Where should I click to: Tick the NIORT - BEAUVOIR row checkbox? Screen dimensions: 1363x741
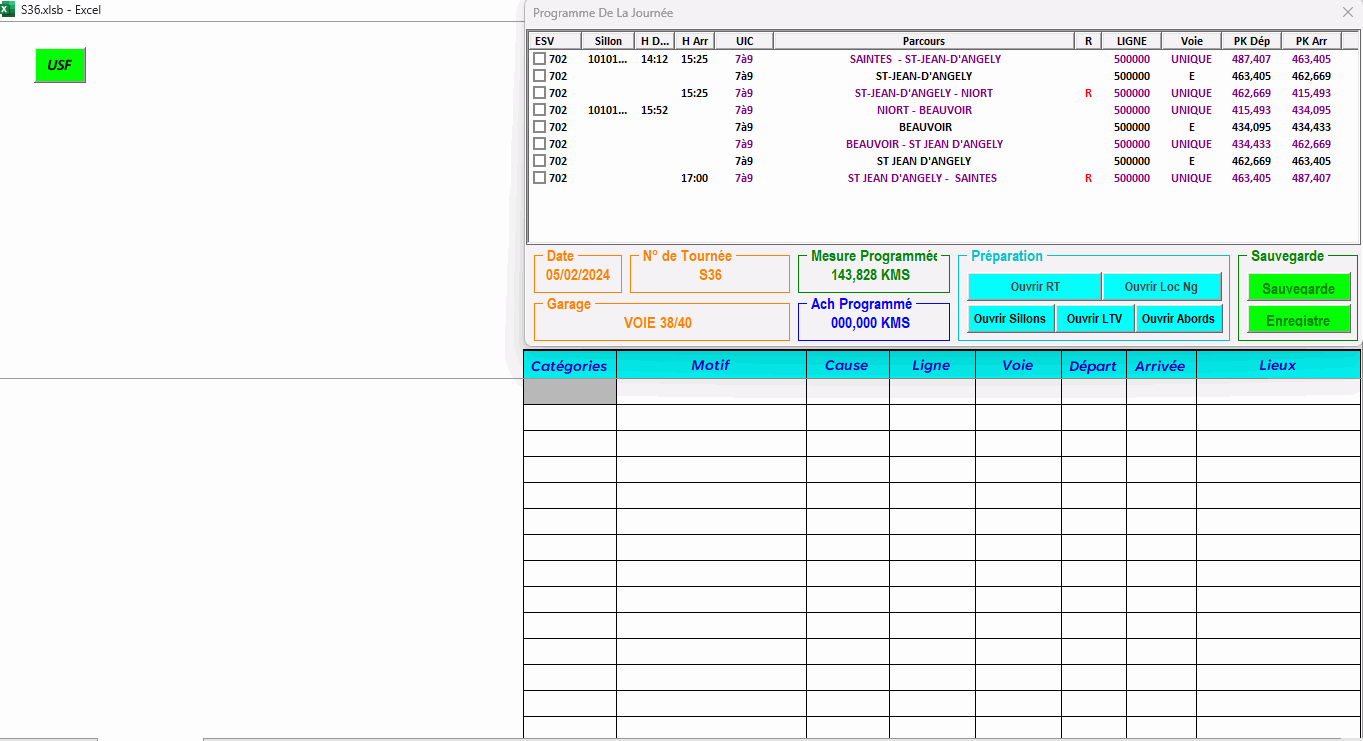coord(540,110)
